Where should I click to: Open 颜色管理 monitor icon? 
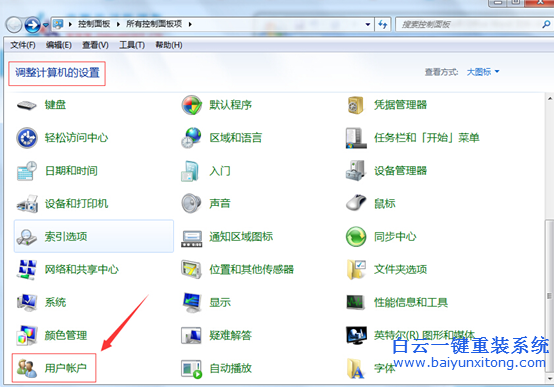coord(26,335)
